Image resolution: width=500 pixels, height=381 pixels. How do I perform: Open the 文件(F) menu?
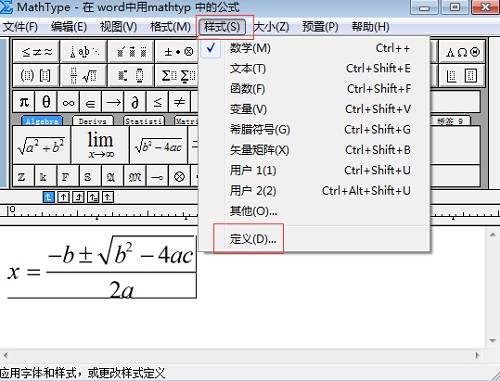(20, 27)
